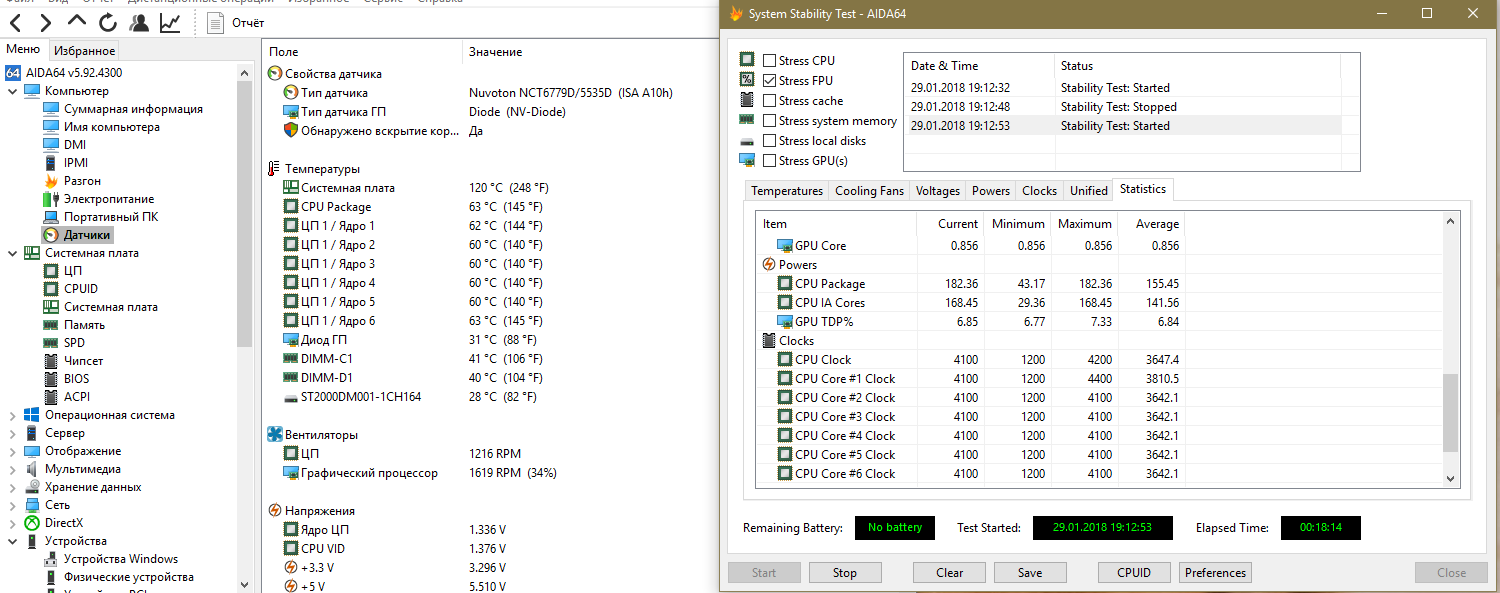
Task: Expand the Хранение данных branch
Action: click(12, 487)
